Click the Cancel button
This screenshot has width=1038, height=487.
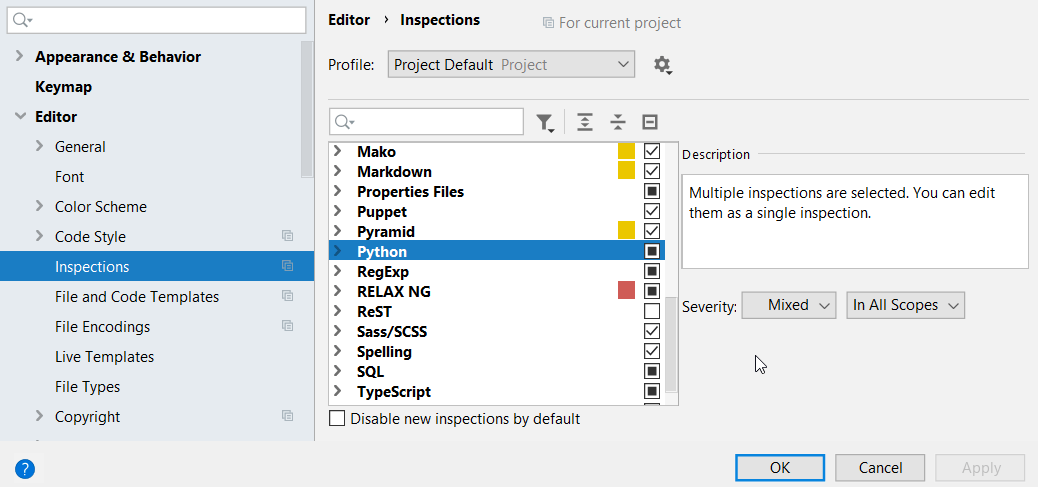(880, 467)
